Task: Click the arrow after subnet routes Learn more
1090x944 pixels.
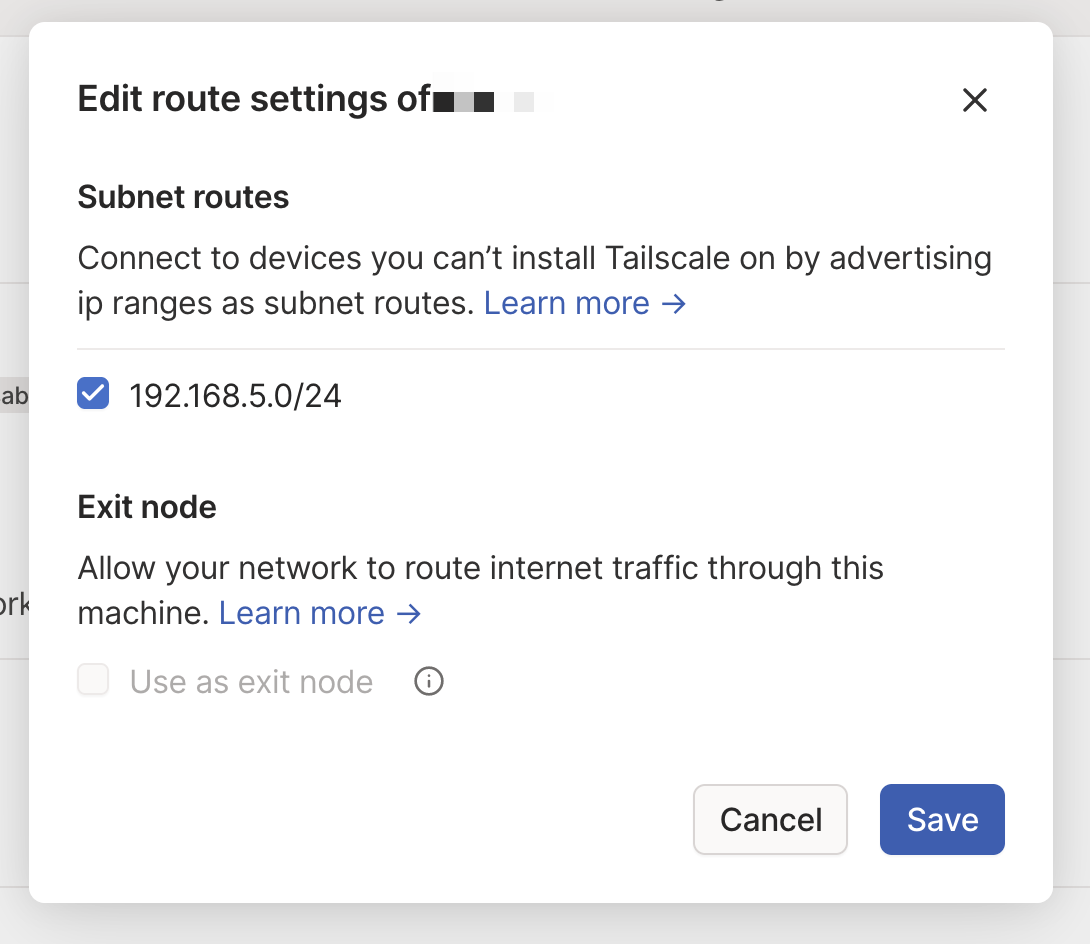Action: point(674,303)
